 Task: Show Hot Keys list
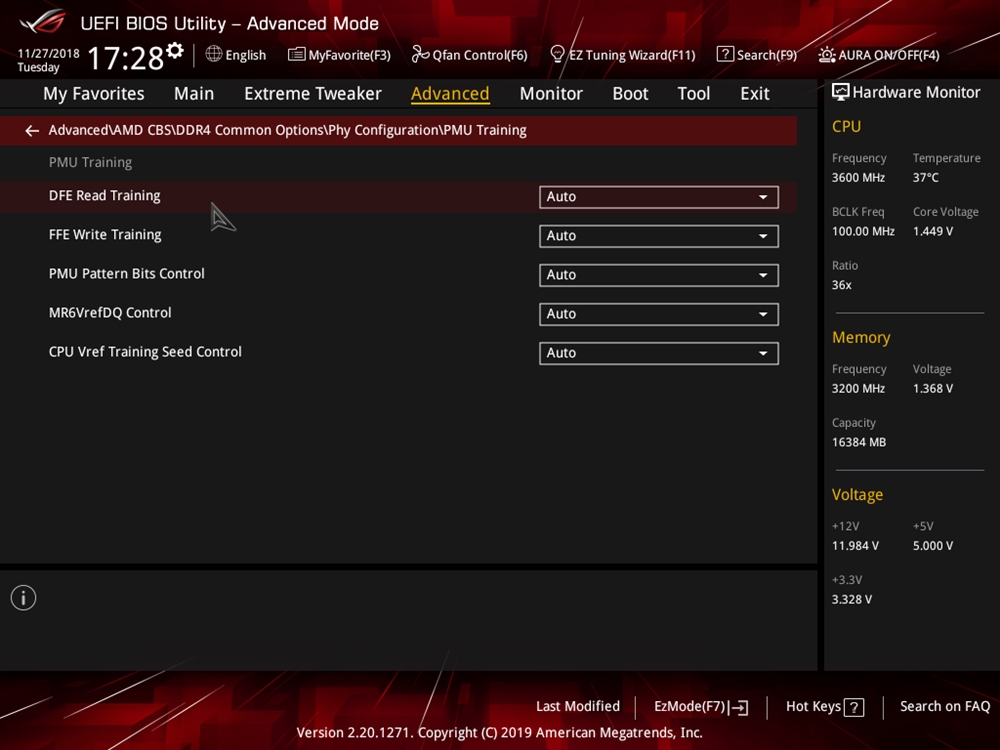[825, 707]
